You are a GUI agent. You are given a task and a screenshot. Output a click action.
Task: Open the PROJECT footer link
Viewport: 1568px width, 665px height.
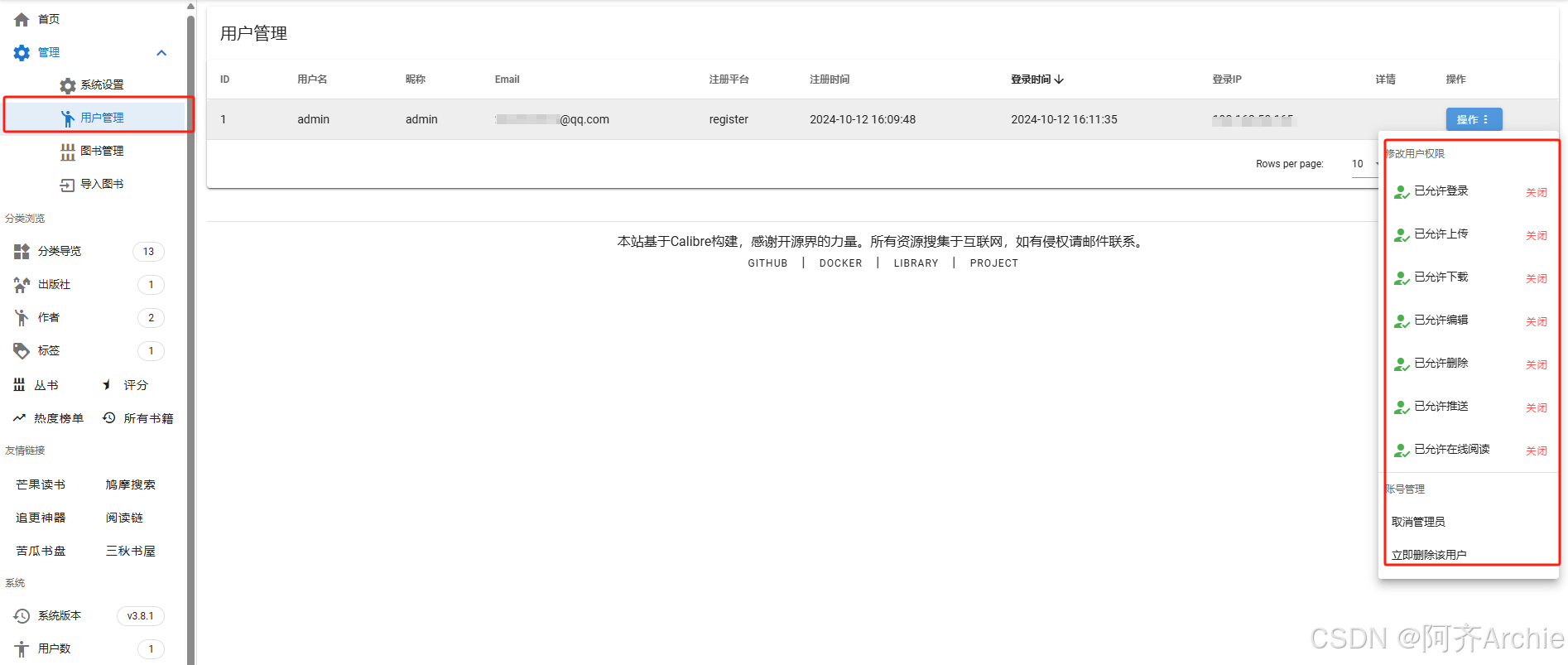993,263
